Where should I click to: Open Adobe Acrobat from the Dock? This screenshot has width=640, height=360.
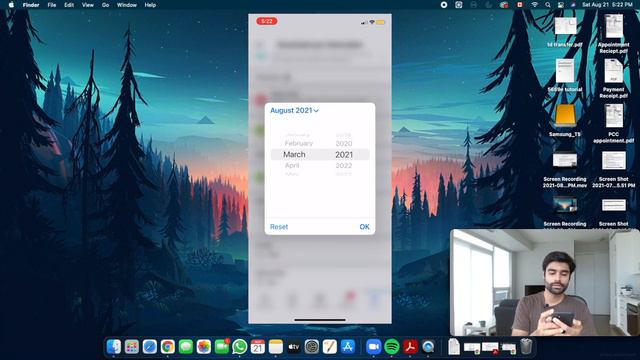410,347
